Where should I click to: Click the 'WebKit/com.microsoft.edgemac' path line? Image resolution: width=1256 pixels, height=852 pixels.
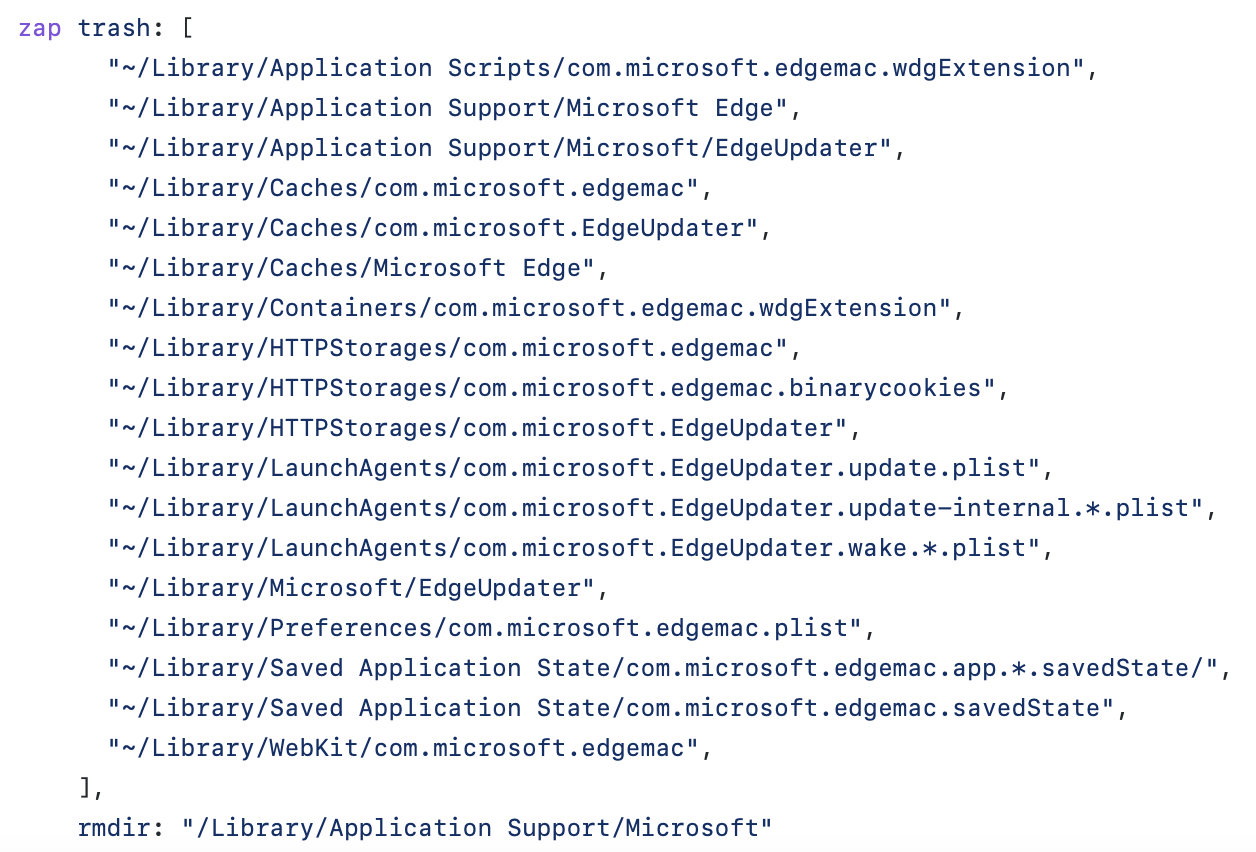click(x=410, y=748)
